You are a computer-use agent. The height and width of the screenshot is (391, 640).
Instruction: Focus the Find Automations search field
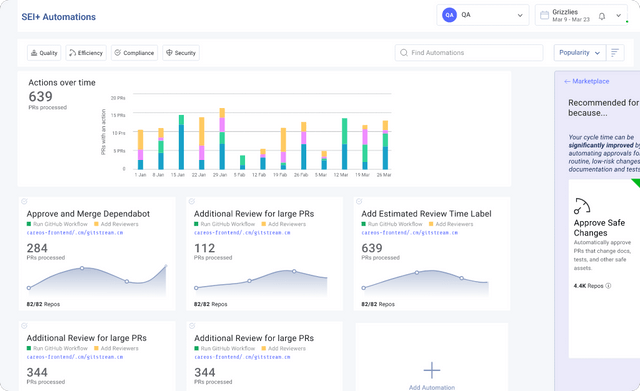[469, 53]
